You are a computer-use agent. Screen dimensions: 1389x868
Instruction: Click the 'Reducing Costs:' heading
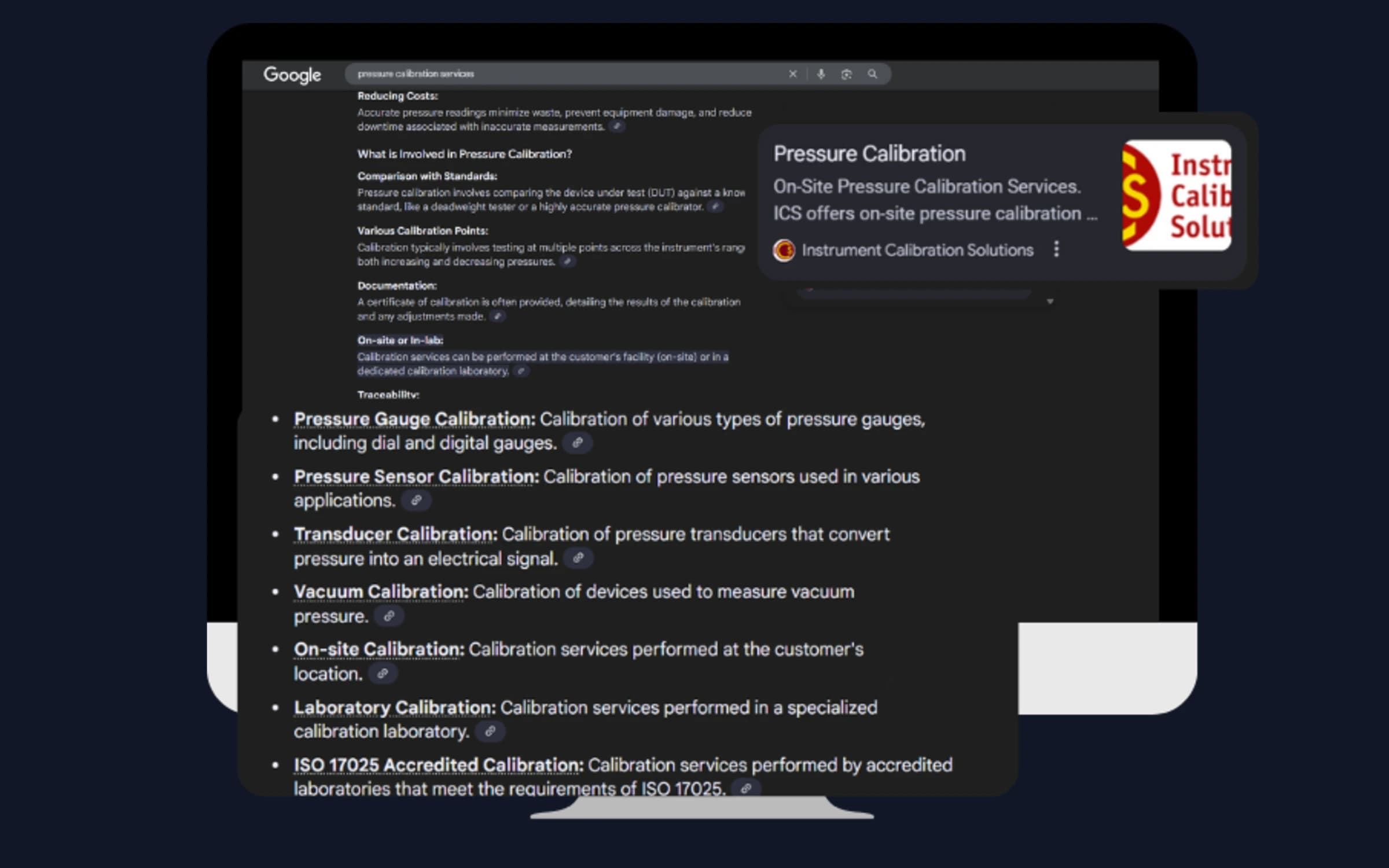coord(398,96)
